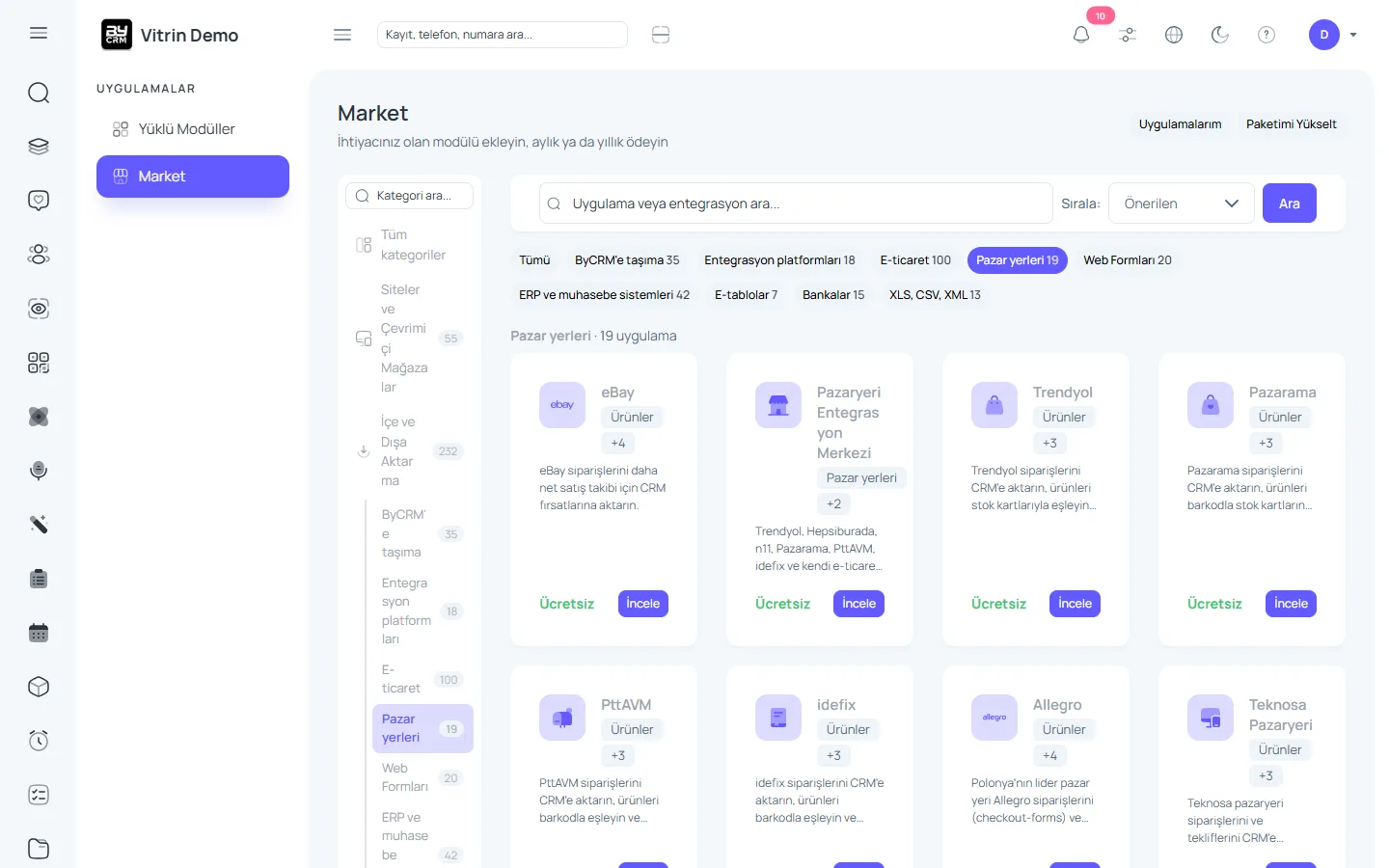Open the user avatar D account menu
This screenshot has width=1389, height=868.
(1333, 35)
